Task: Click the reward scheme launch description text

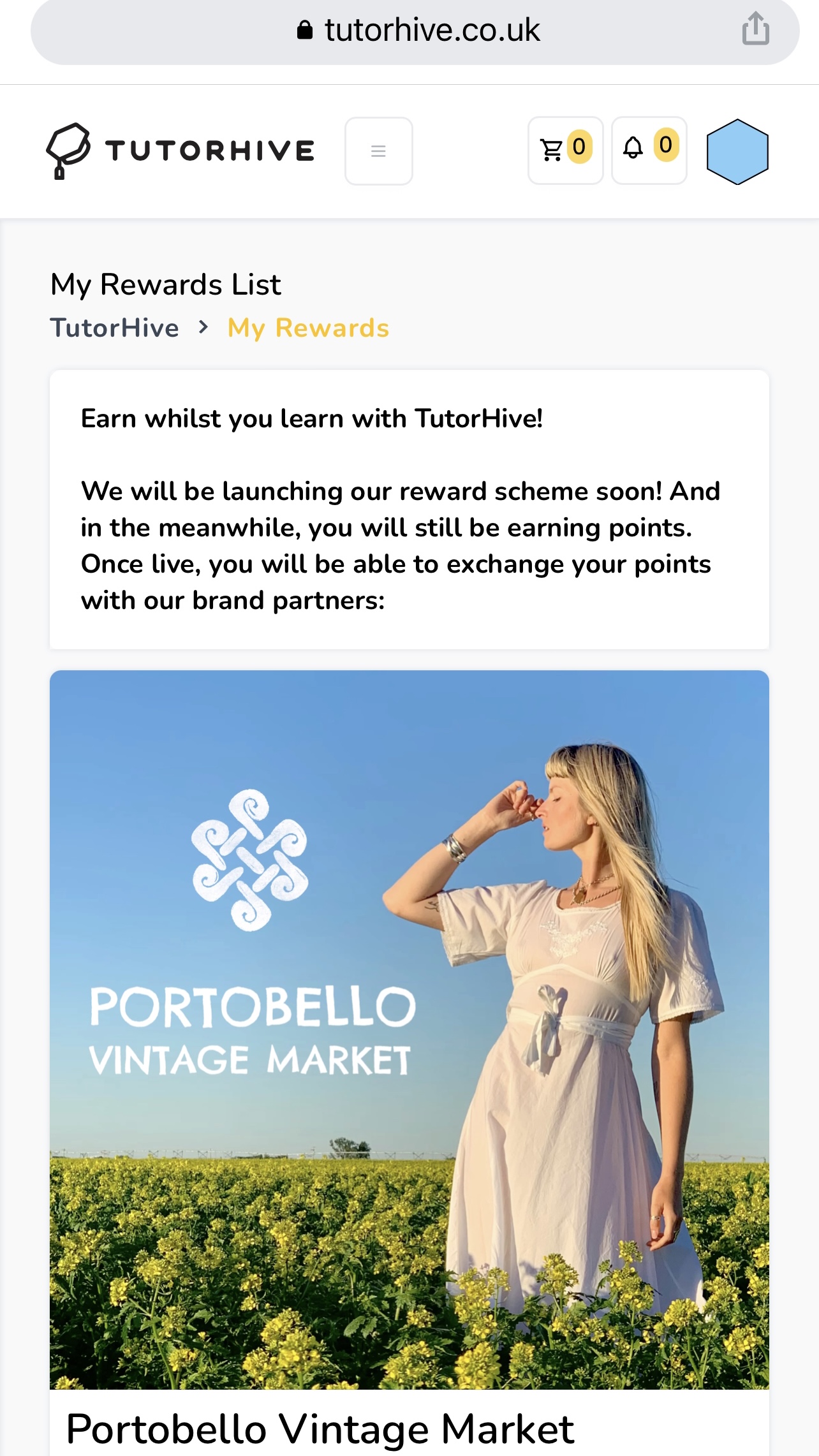Action: 401,545
